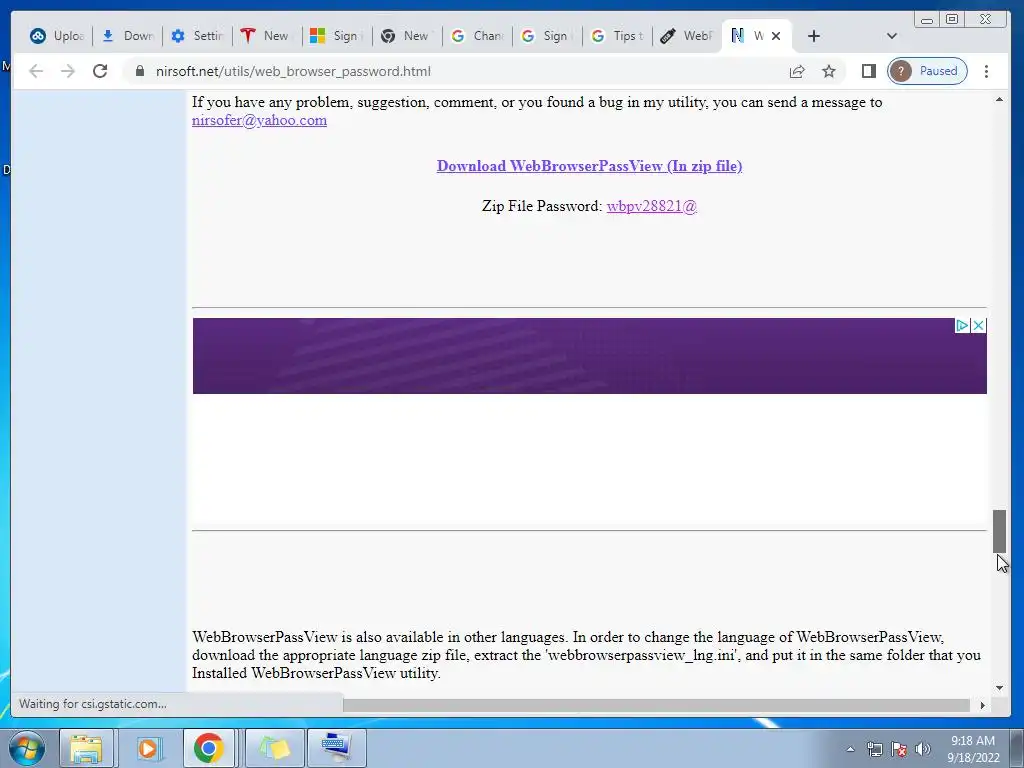Open a new tab with the plus button
This screenshot has height=768, width=1024.
tap(814, 36)
